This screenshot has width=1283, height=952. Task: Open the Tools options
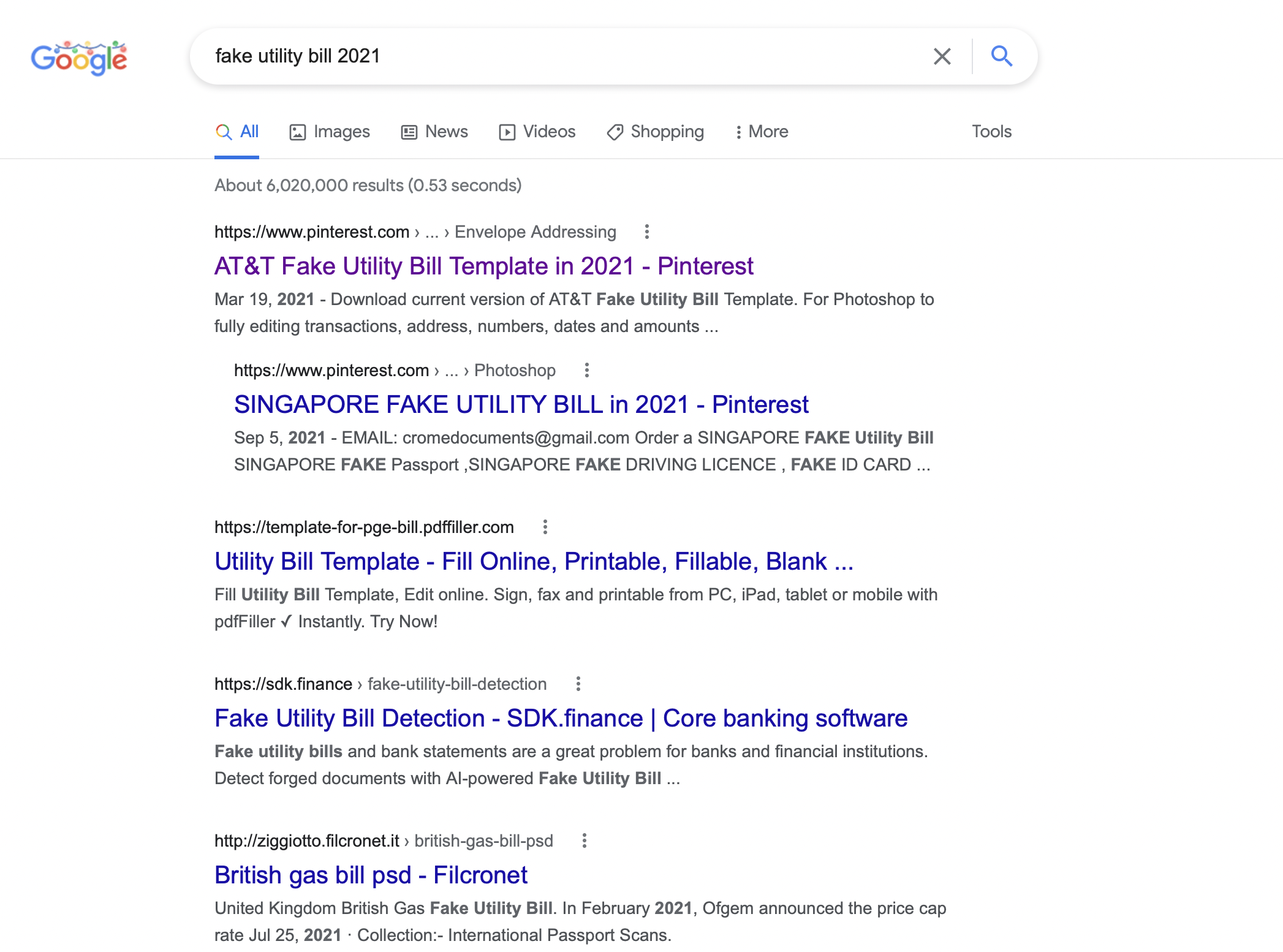point(991,131)
